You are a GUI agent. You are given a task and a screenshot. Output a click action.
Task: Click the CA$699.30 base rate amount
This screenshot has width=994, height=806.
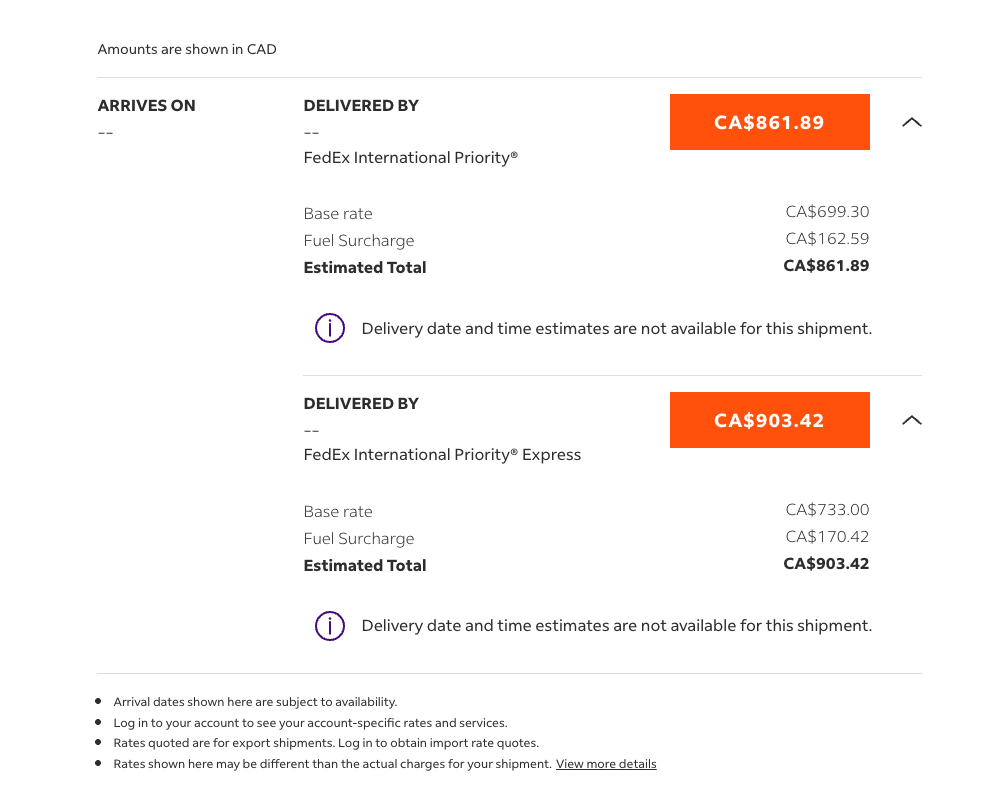point(827,211)
